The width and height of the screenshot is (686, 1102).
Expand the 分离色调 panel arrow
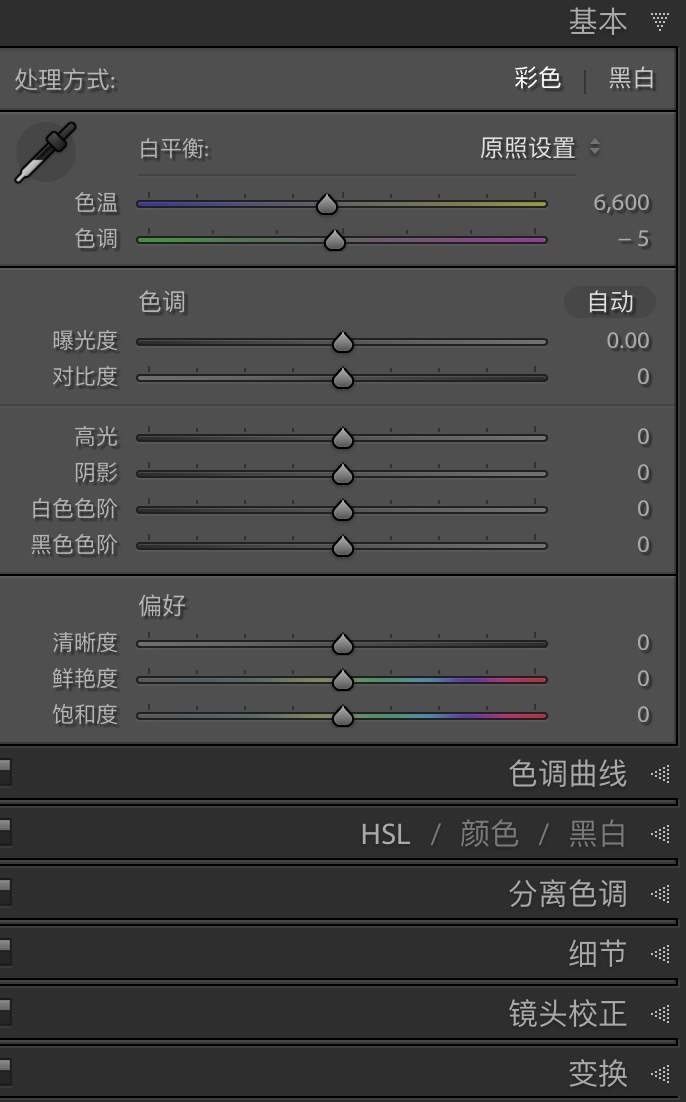click(659, 894)
